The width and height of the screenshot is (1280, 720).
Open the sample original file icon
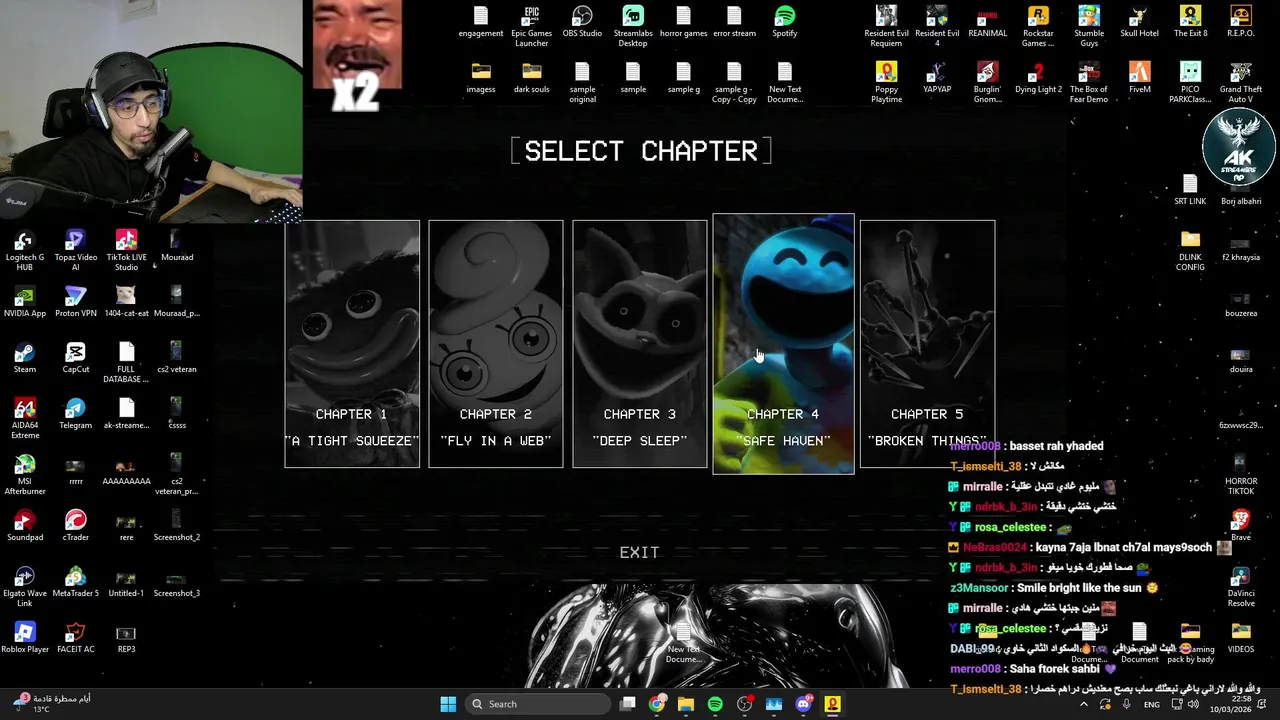[582, 82]
